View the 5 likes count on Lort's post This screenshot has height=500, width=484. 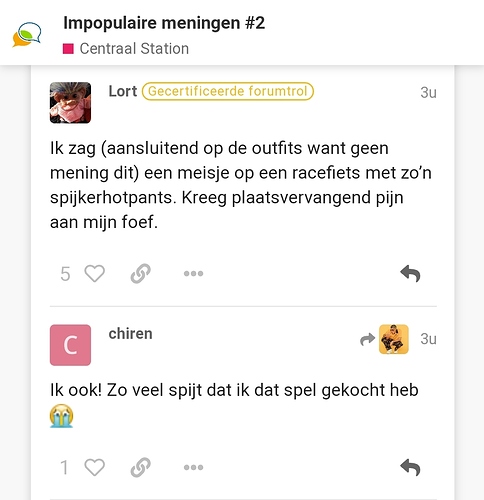coord(65,274)
